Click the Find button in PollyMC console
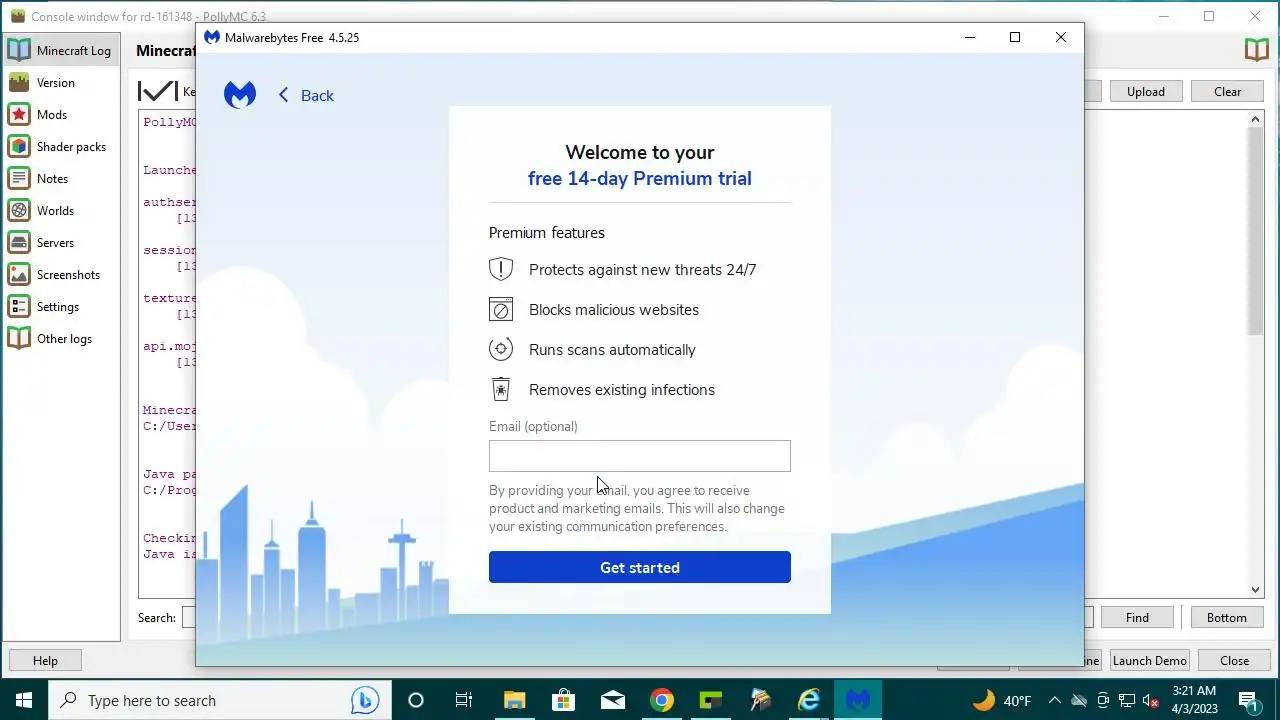 point(1137,617)
